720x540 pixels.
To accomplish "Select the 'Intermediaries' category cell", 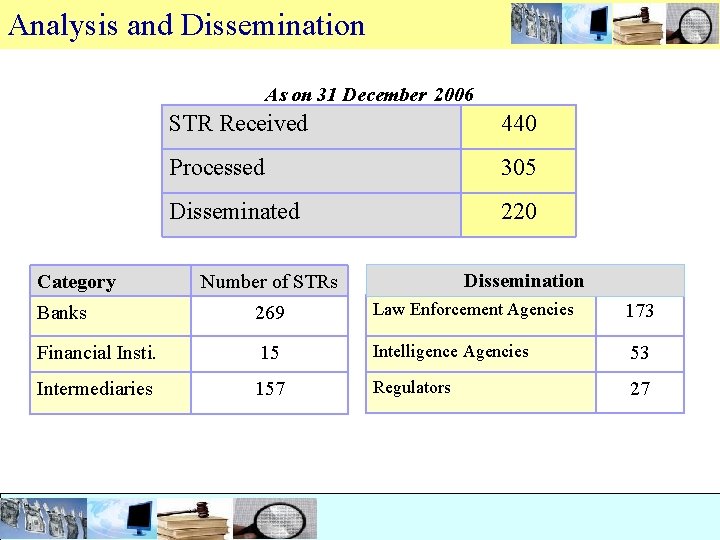I will click(x=110, y=393).
